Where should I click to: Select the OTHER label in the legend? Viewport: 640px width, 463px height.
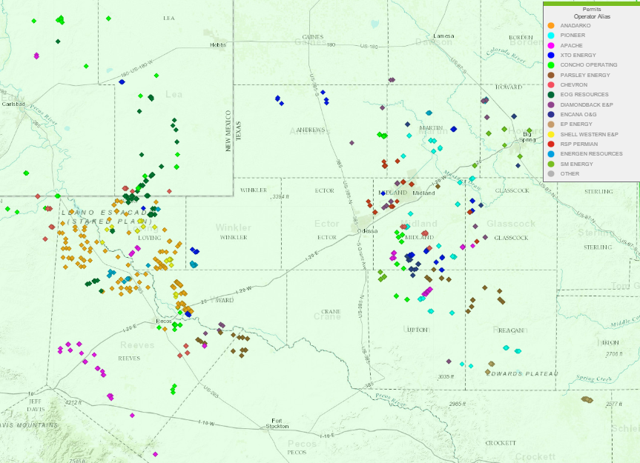[569, 174]
